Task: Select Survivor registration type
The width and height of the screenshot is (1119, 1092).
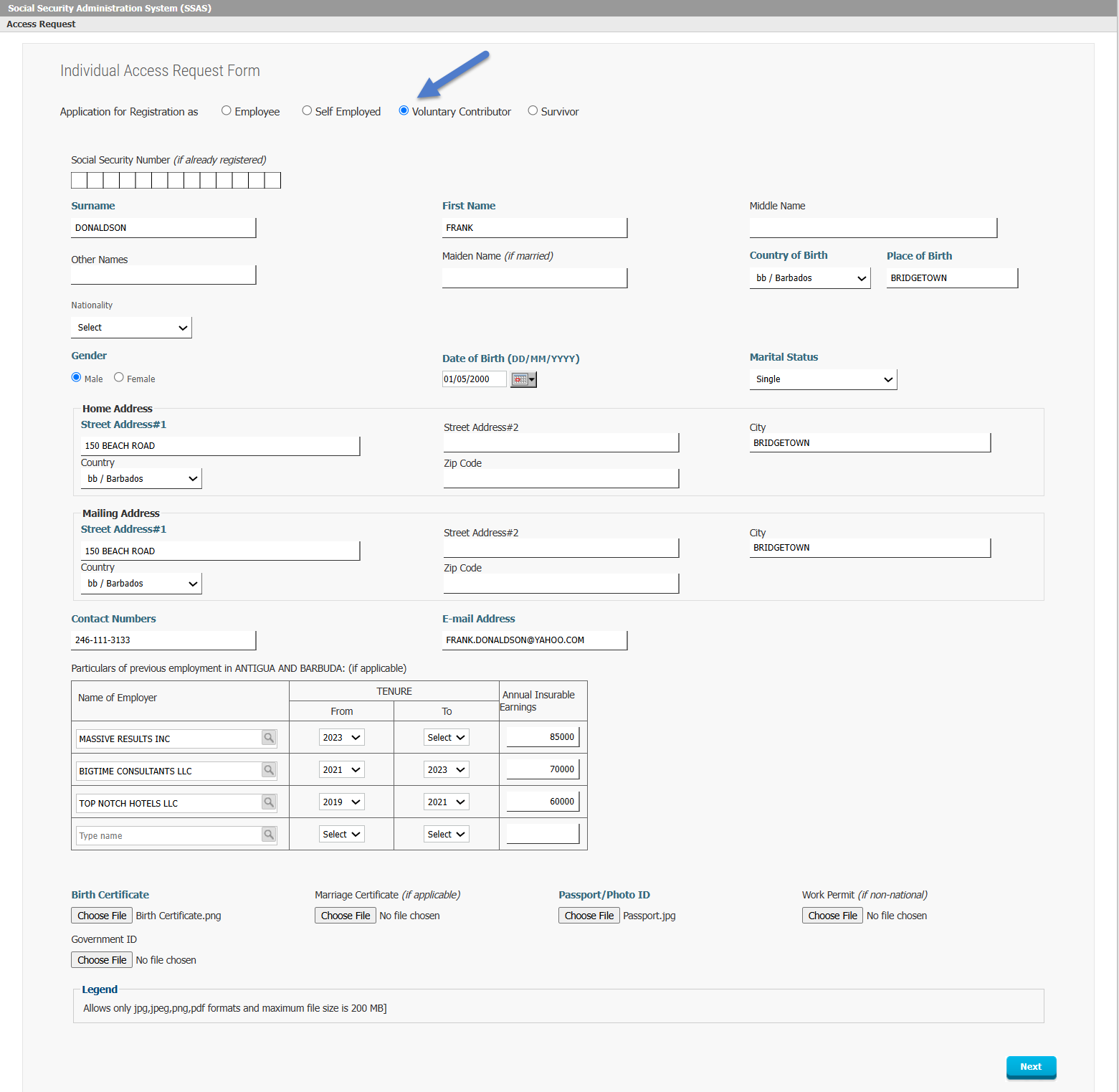Action: (533, 110)
